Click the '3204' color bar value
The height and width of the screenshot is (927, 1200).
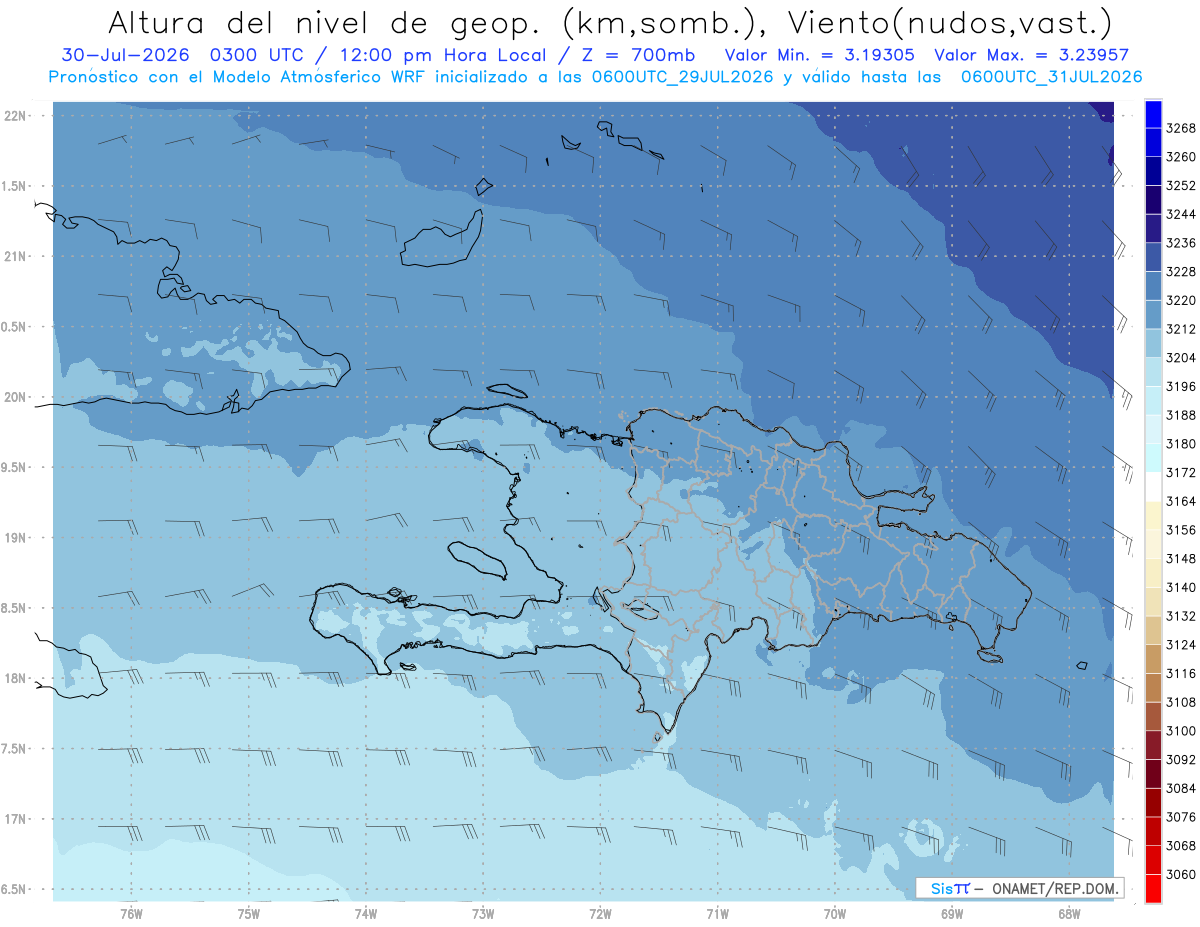pos(1181,358)
